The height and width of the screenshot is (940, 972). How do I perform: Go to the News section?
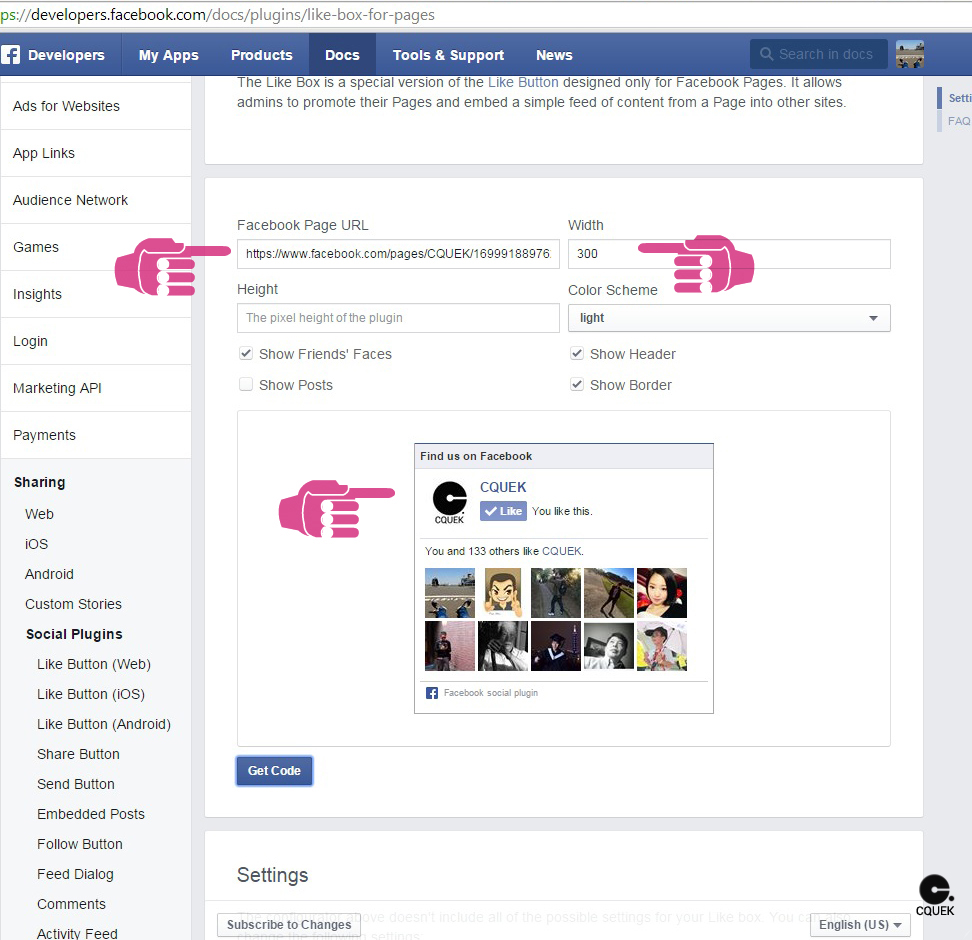coord(554,55)
